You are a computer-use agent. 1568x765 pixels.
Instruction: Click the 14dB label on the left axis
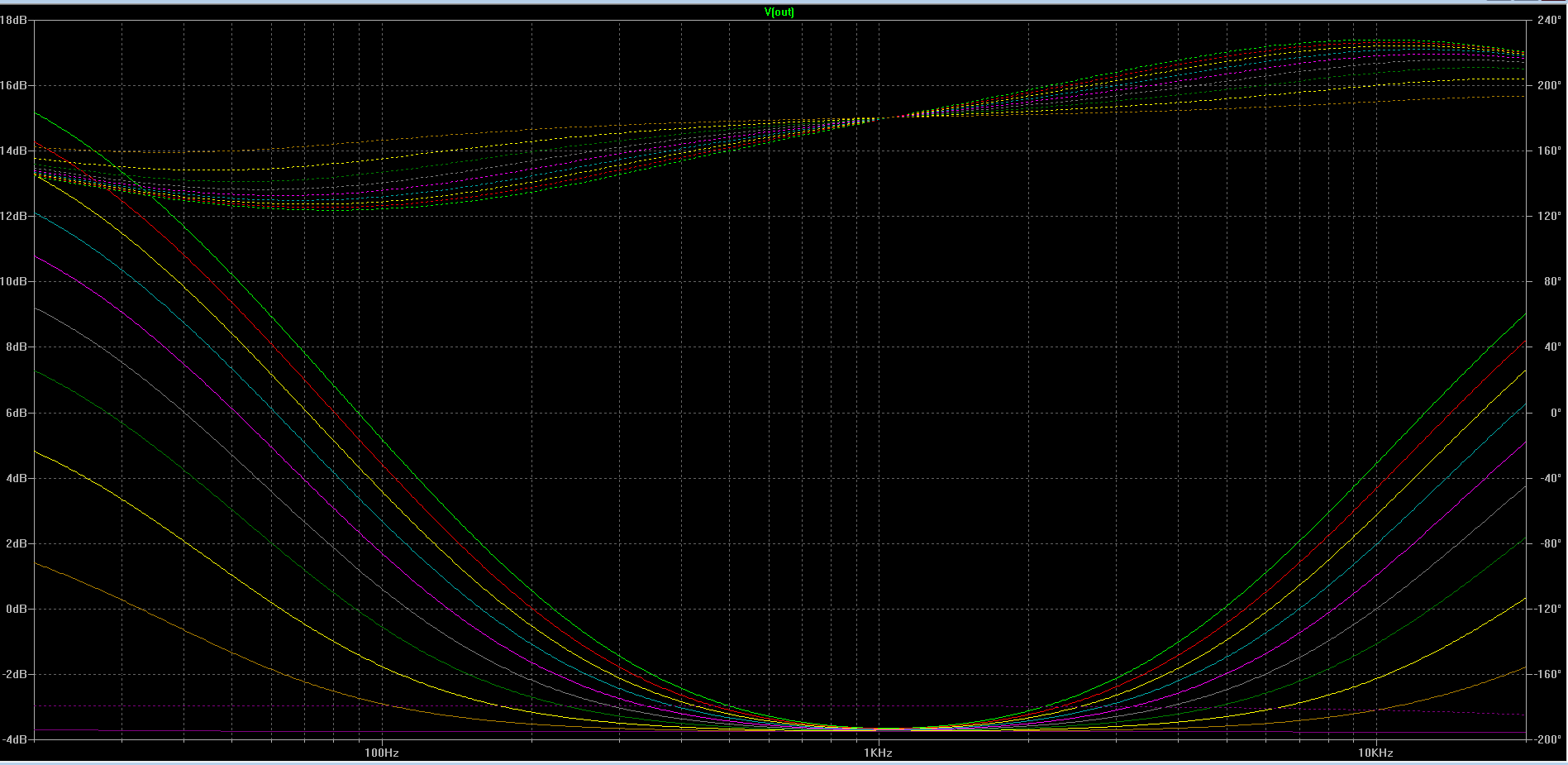[15, 151]
